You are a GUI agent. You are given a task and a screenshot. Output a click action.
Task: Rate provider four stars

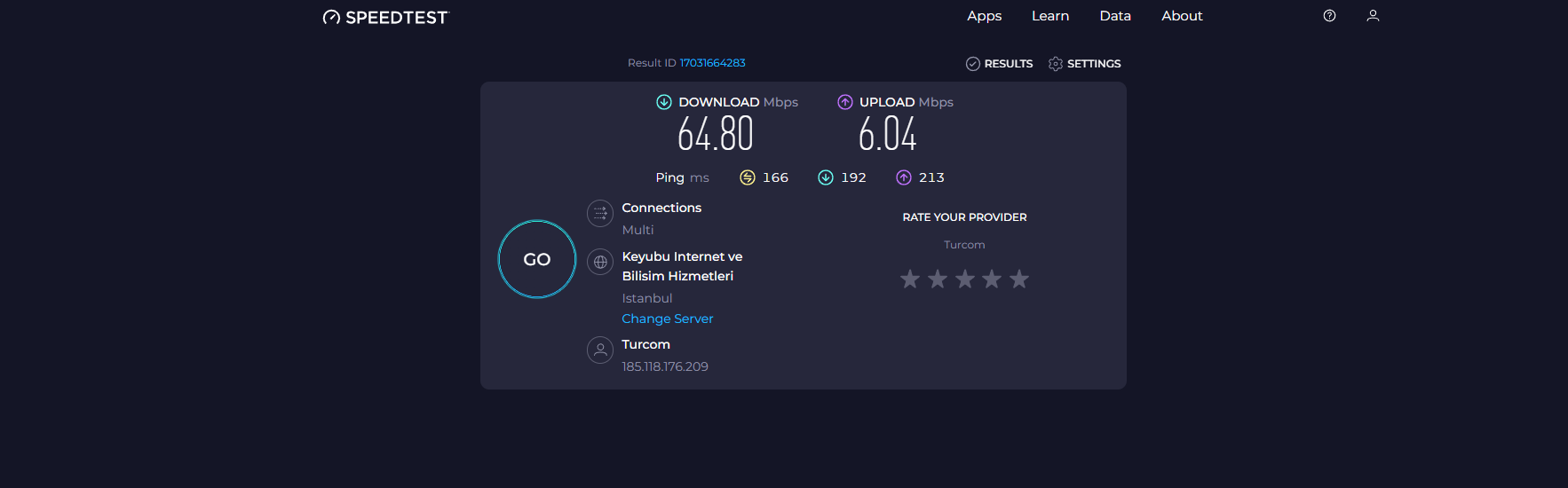pyautogui.click(x=992, y=279)
